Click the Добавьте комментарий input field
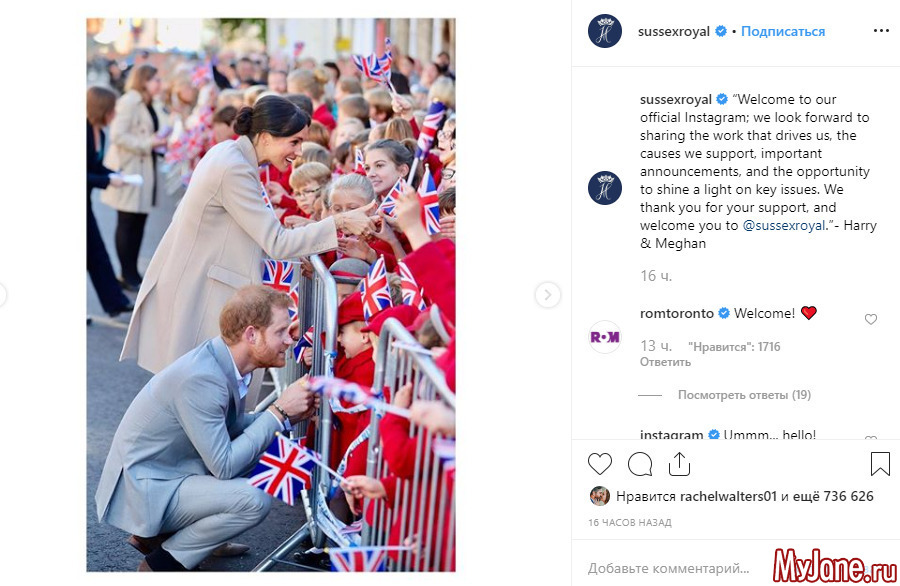 (x=669, y=568)
